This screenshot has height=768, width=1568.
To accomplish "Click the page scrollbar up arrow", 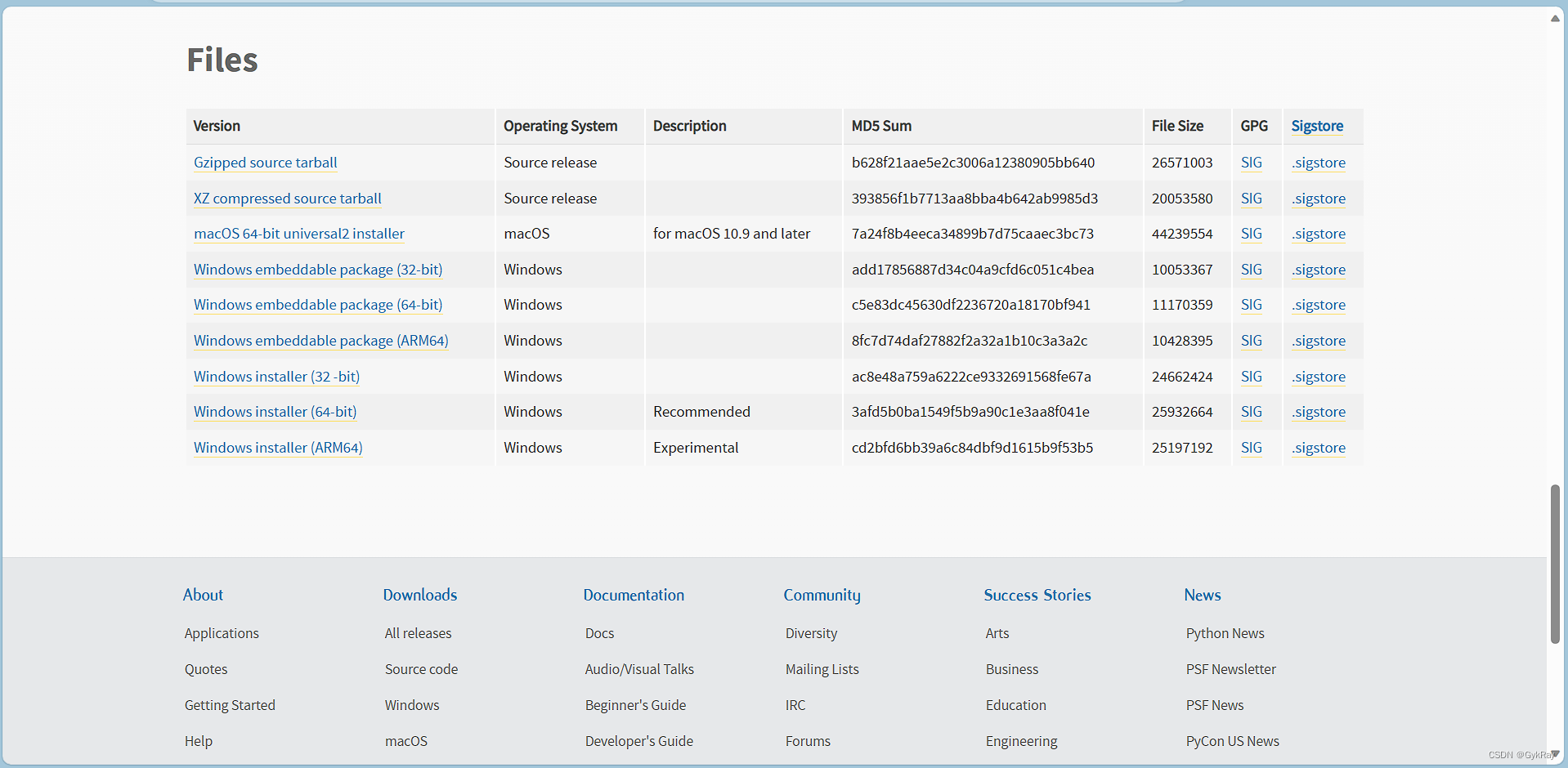I will [1555, 18].
